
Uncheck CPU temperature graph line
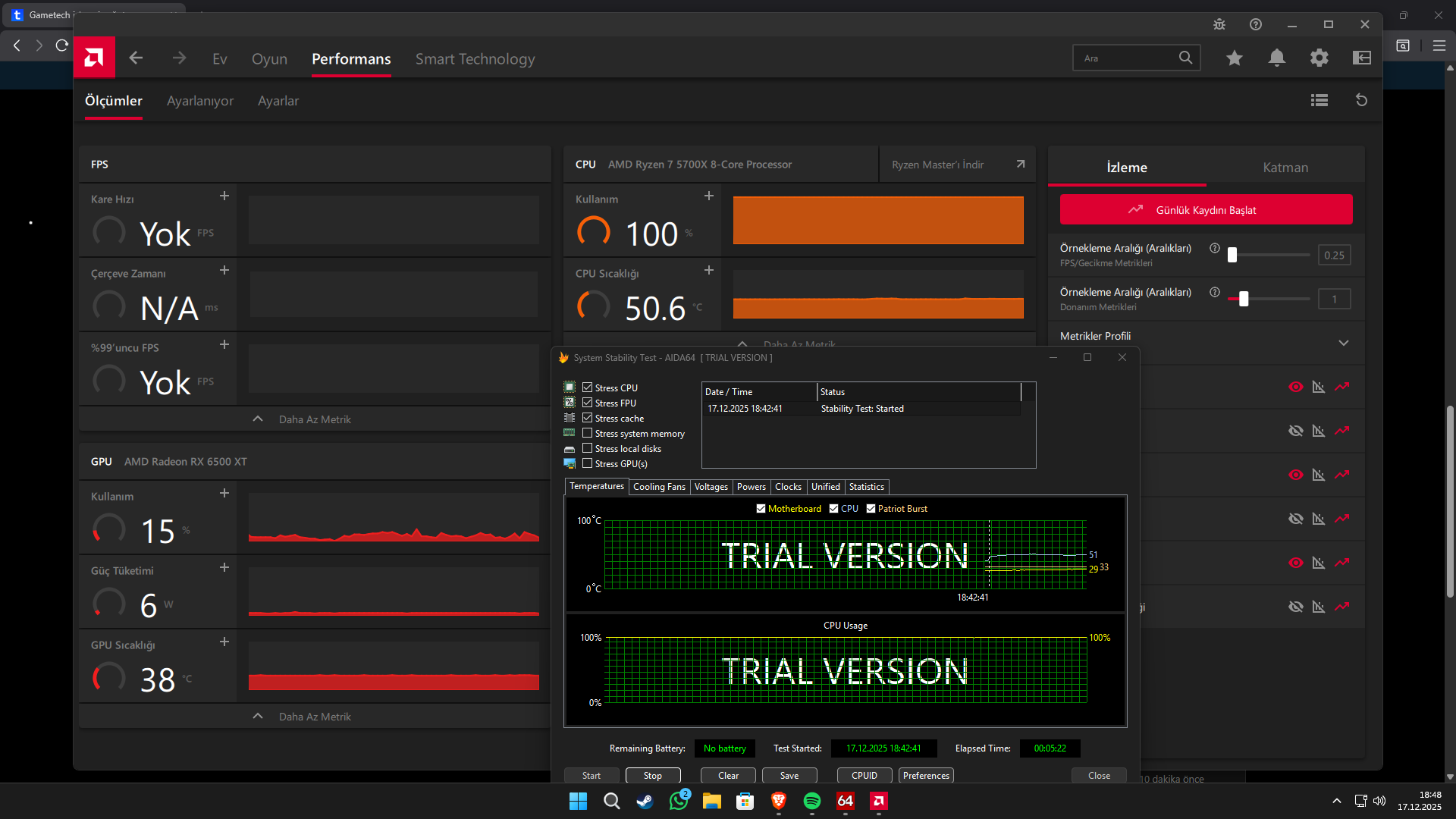[833, 509]
